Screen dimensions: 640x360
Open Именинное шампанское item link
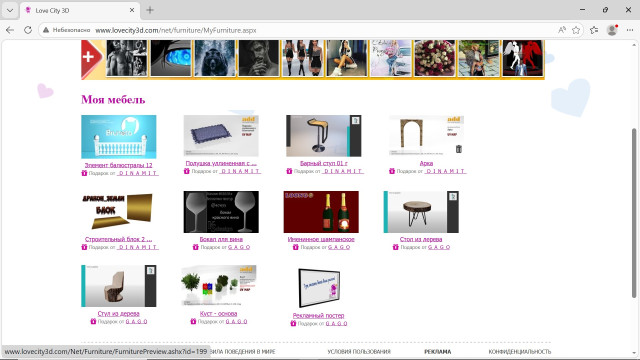point(321,239)
